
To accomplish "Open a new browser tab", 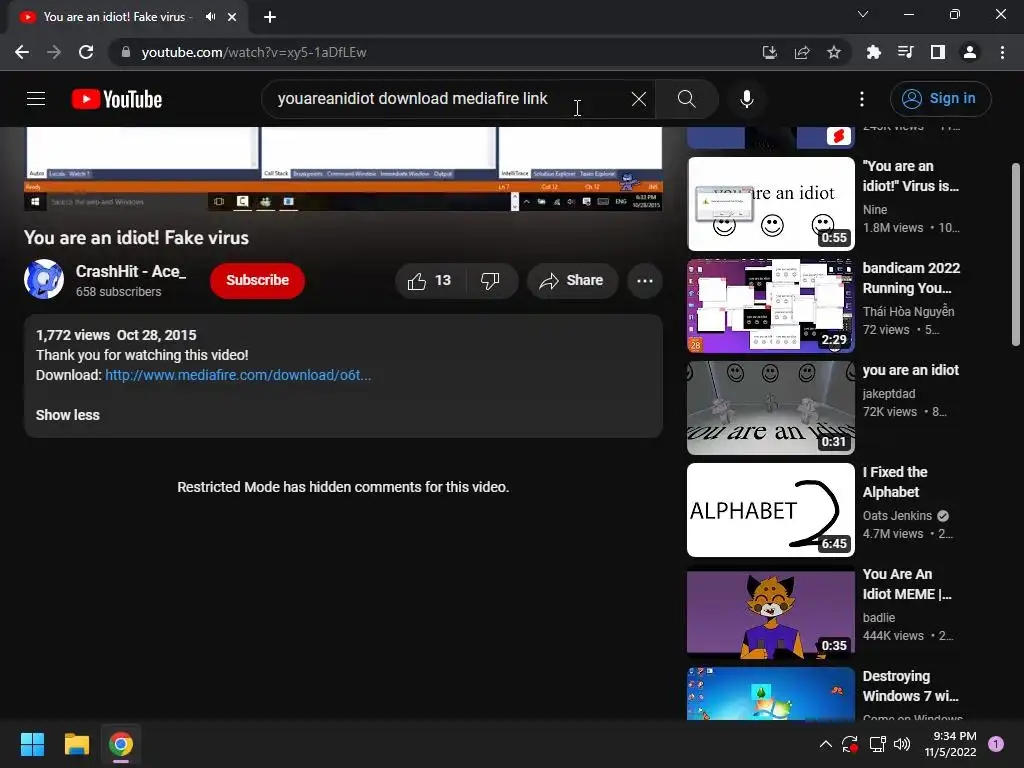I will 270,17.
